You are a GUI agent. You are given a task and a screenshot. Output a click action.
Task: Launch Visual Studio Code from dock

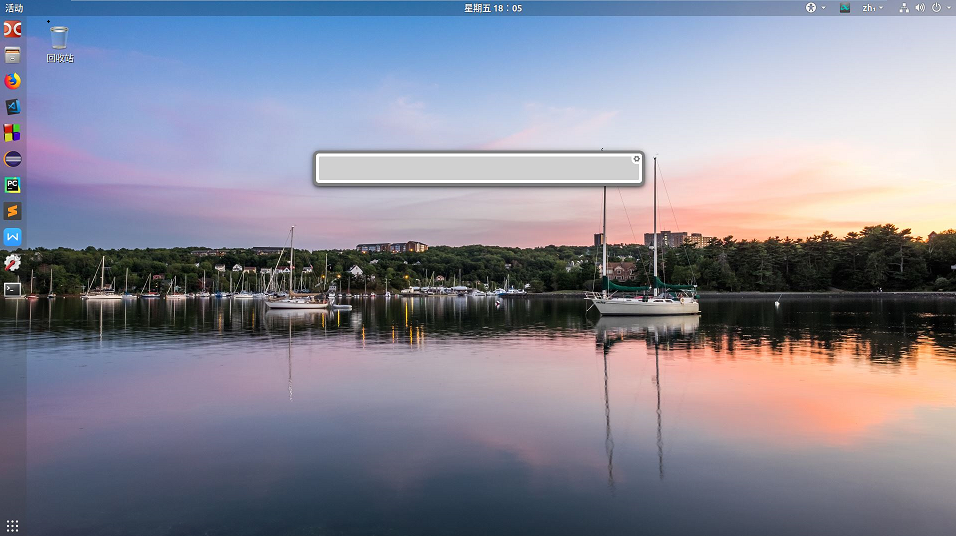(x=12, y=107)
